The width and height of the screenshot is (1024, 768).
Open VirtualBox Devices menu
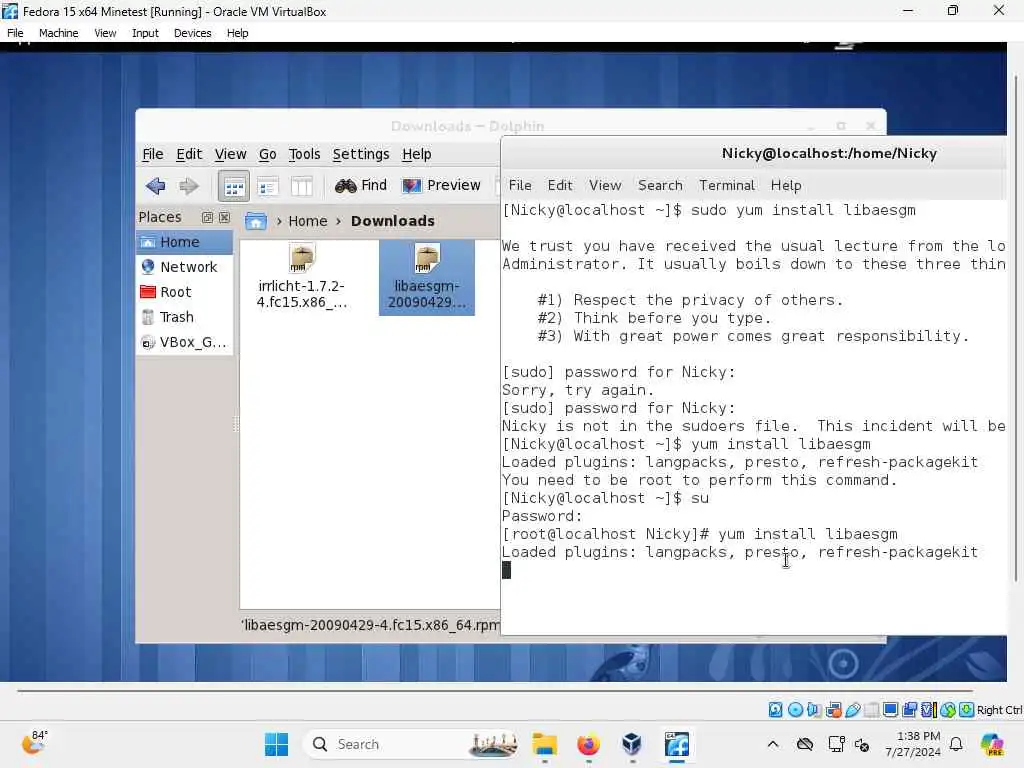point(192,33)
